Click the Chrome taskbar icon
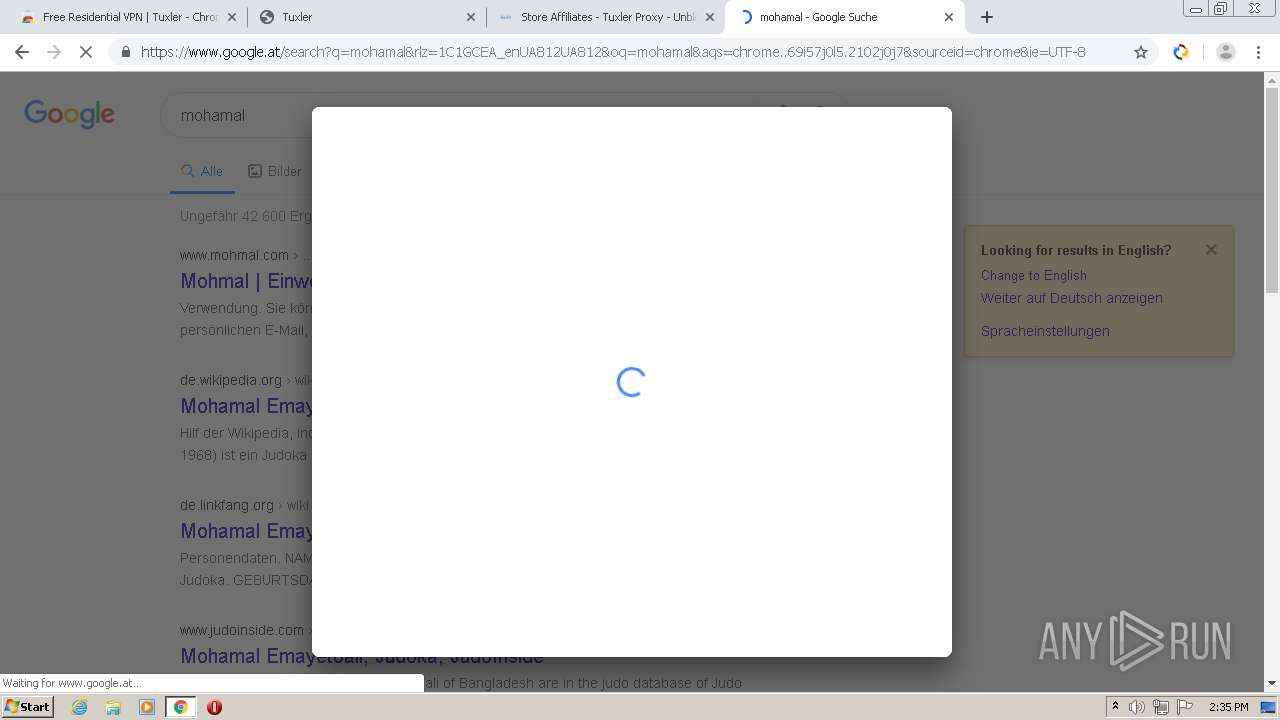1280x720 pixels. 180,707
